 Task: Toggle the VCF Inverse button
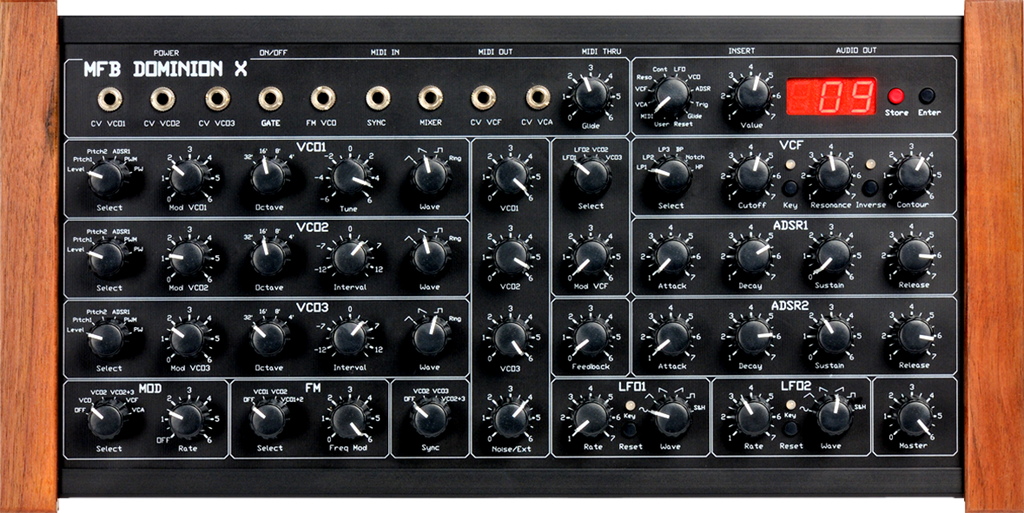point(870,187)
